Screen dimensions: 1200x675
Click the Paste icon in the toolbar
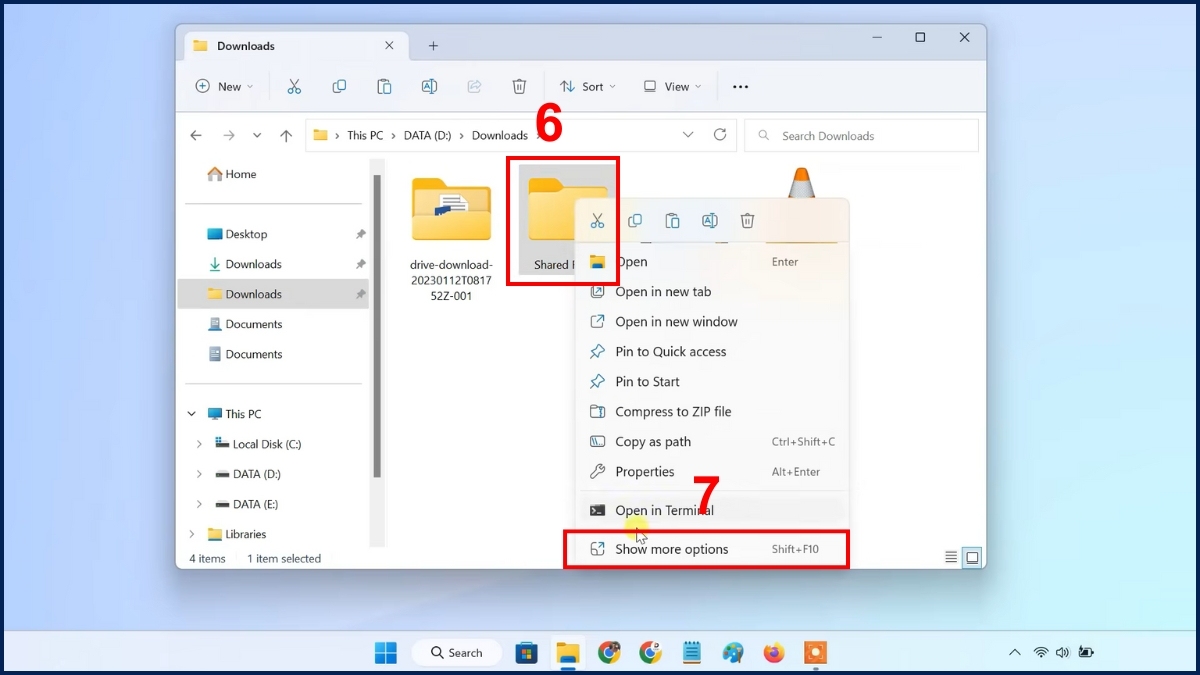point(384,86)
